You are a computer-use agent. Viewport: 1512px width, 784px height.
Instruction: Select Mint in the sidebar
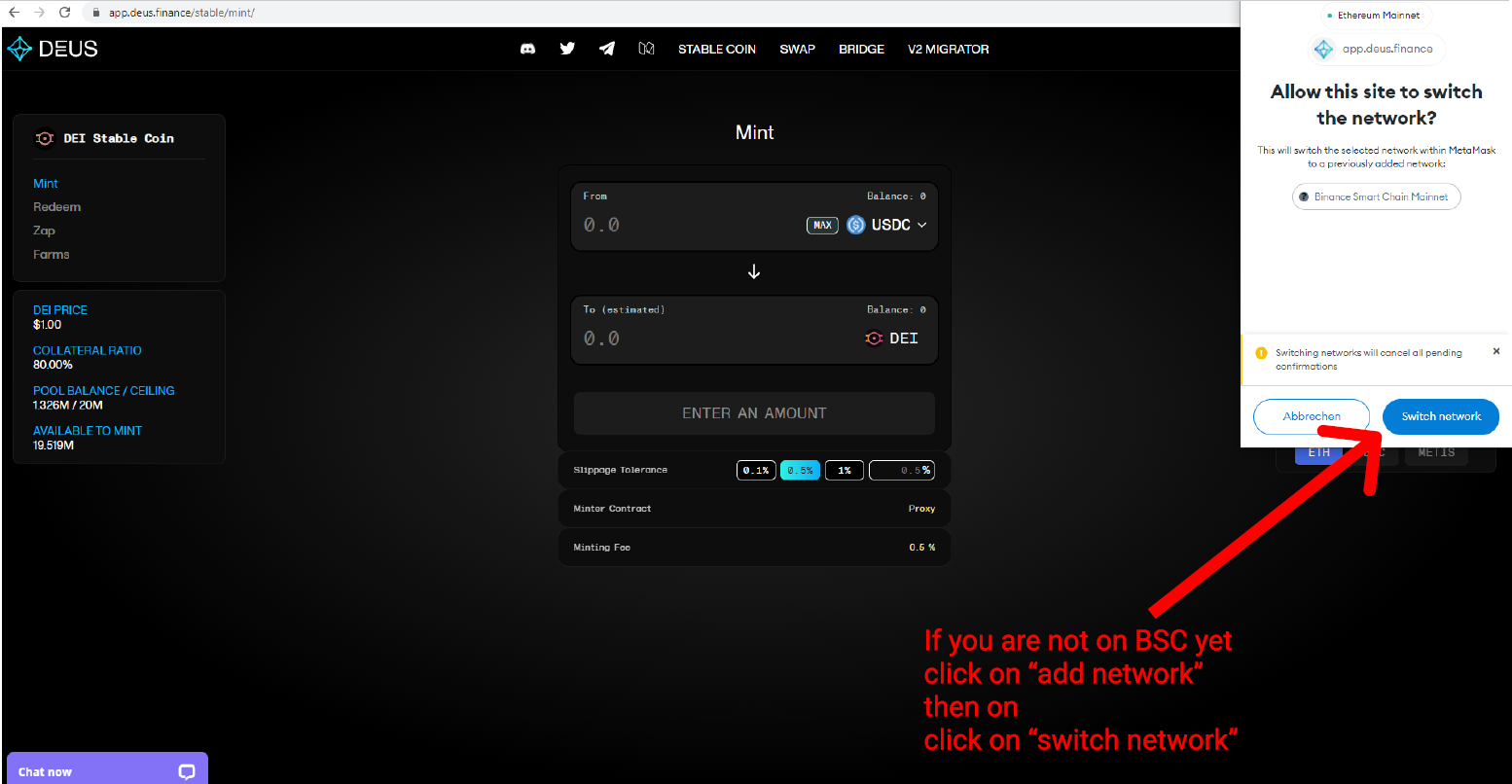[46, 184]
